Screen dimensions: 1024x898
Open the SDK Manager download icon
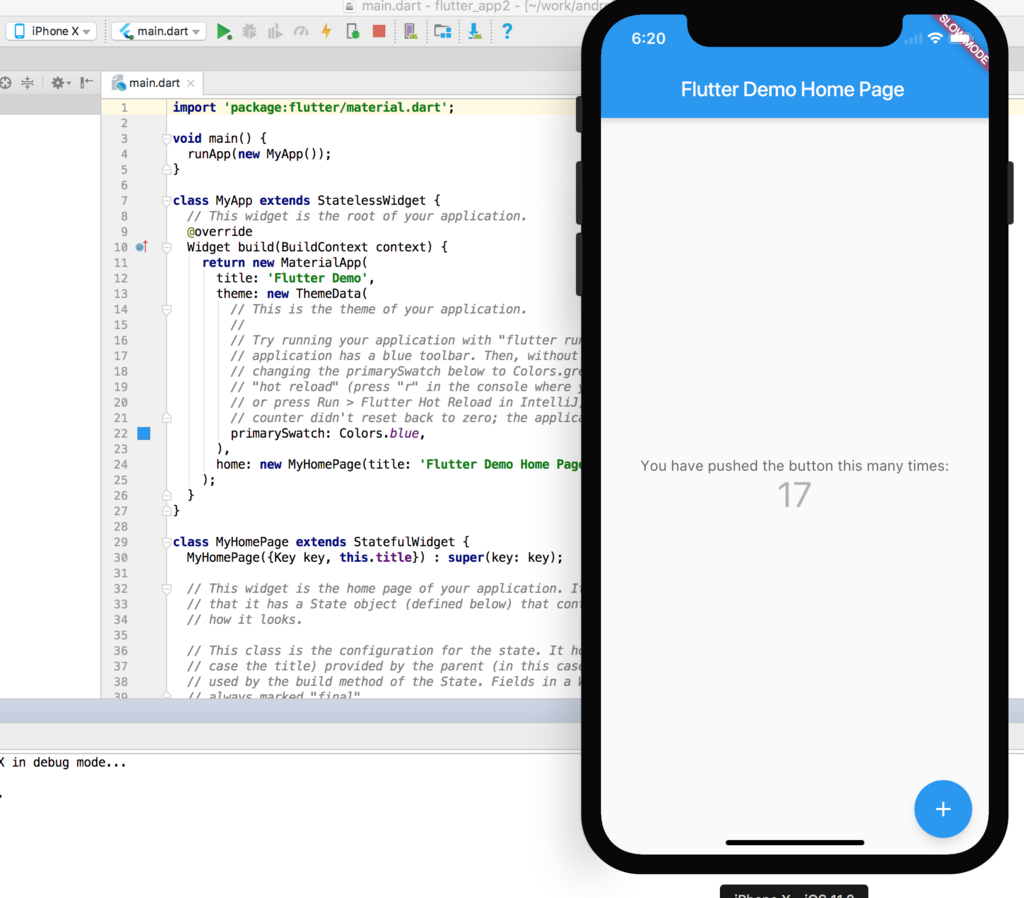point(475,31)
